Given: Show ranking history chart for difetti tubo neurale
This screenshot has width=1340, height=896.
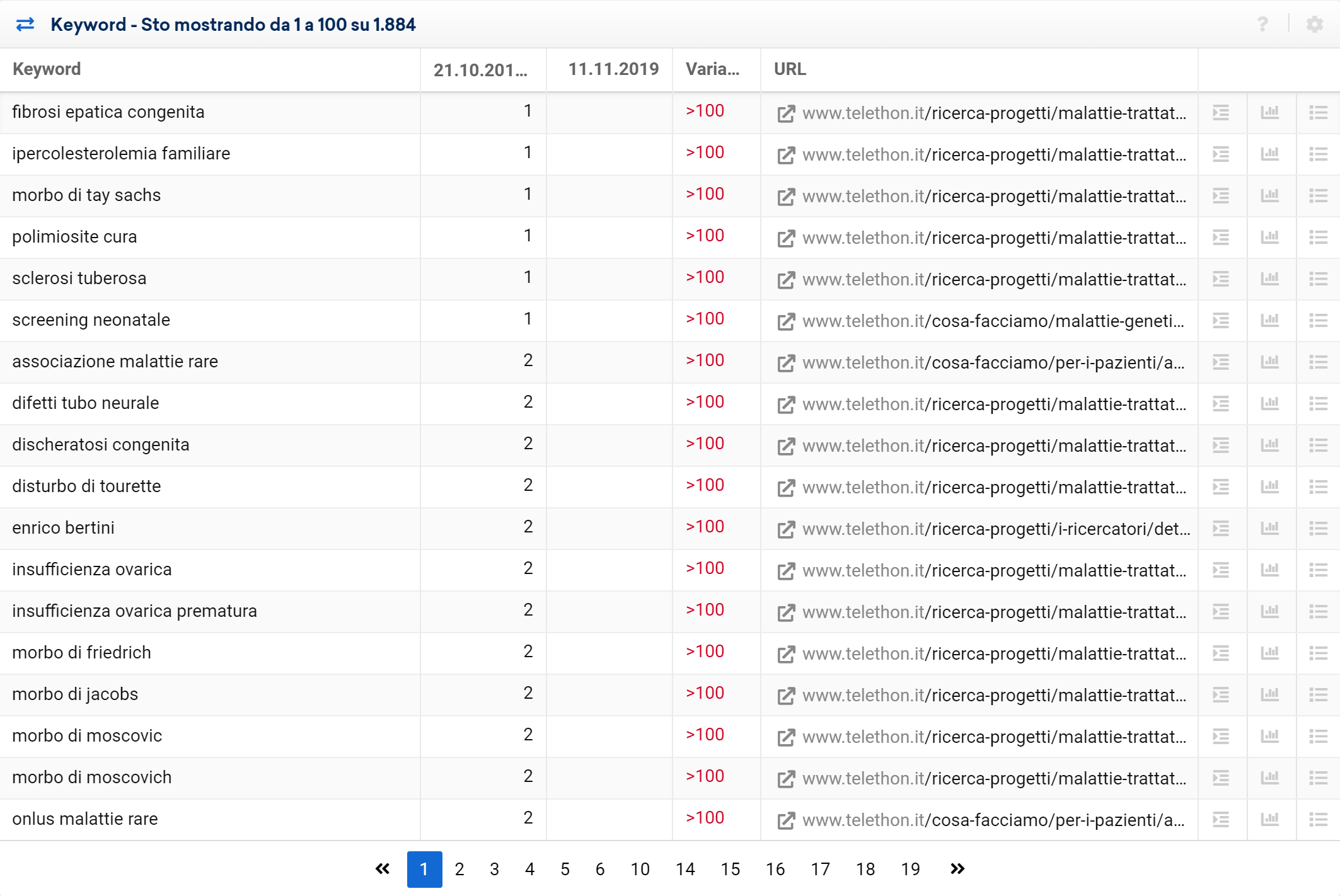Looking at the screenshot, I should point(1270,404).
